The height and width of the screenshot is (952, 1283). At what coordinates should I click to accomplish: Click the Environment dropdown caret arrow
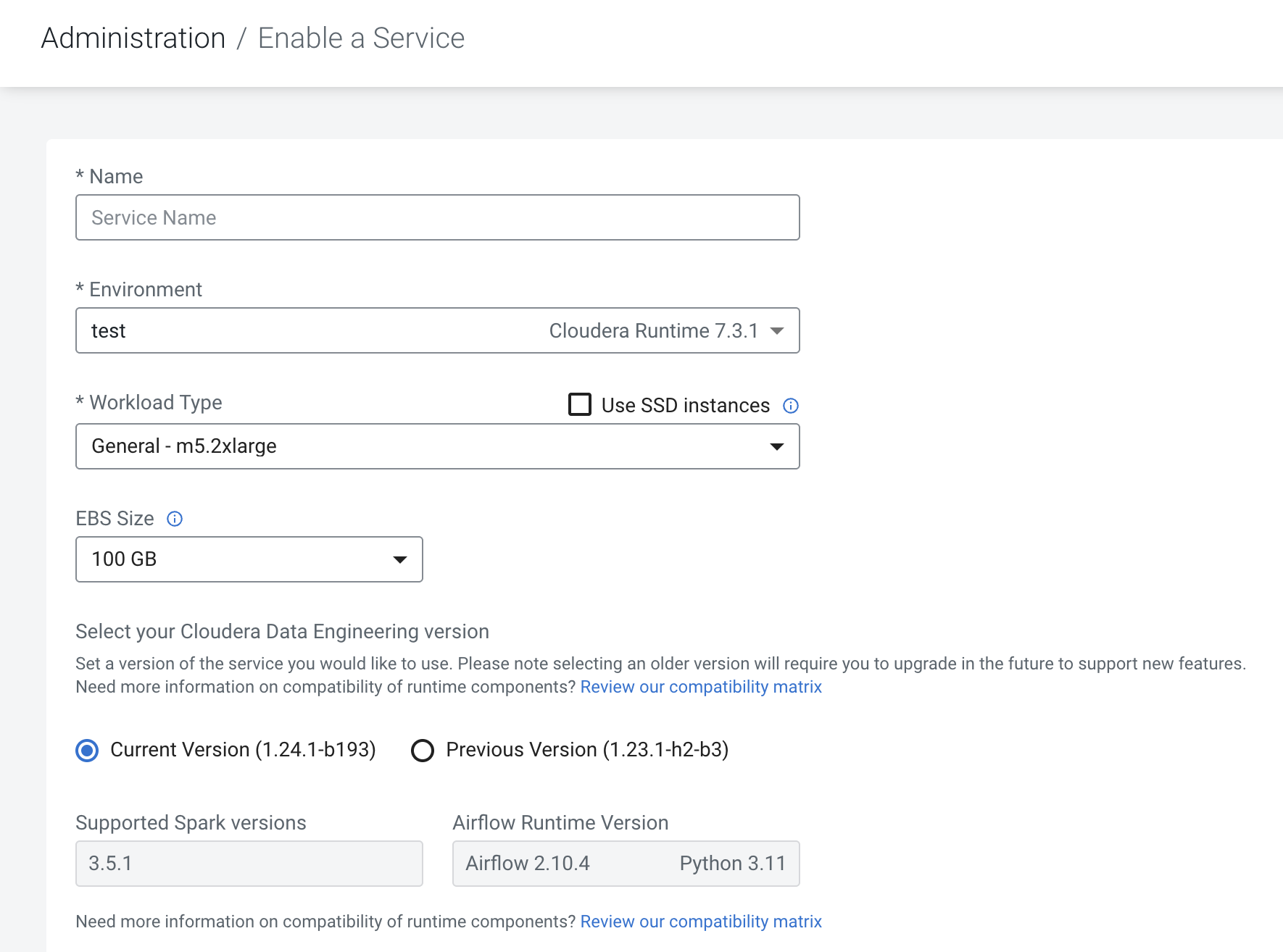tap(777, 331)
